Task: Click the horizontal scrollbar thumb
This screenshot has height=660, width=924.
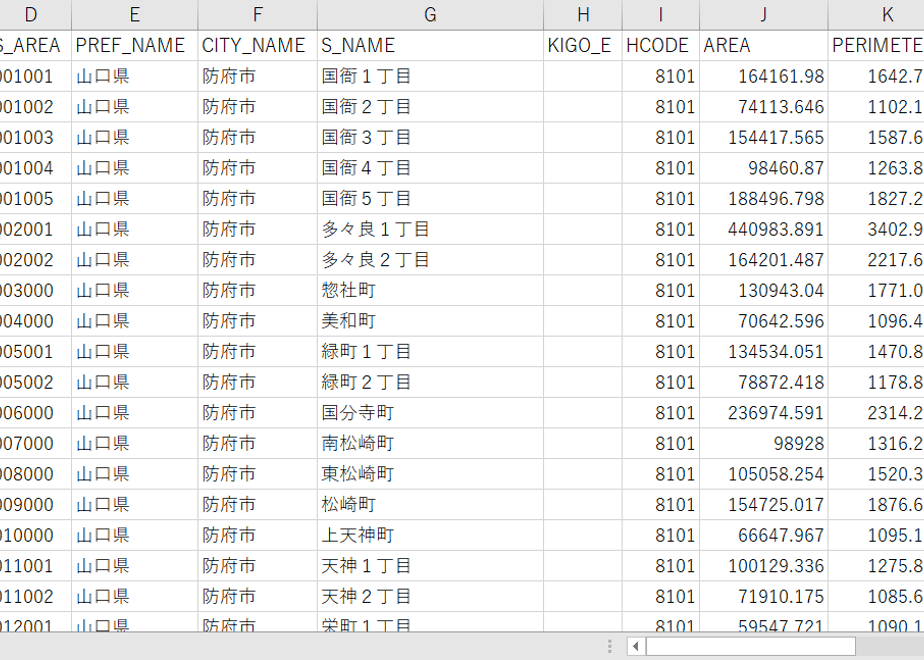Action: (751, 646)
